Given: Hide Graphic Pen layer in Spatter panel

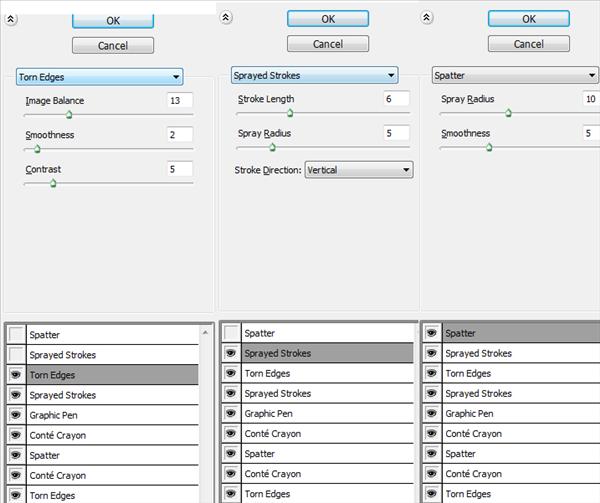Looking at the screenshot, I should [x=432, y=413].
